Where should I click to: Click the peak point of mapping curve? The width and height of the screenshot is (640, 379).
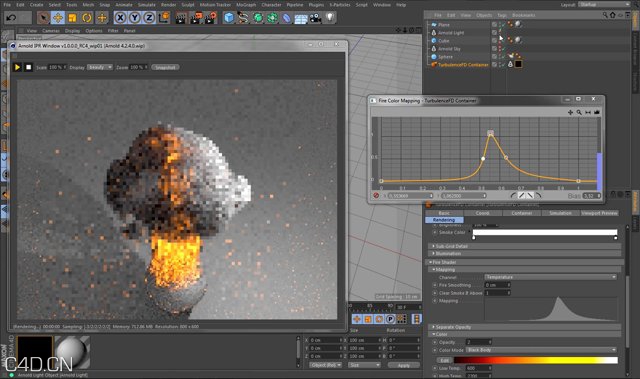pos(491,133)
